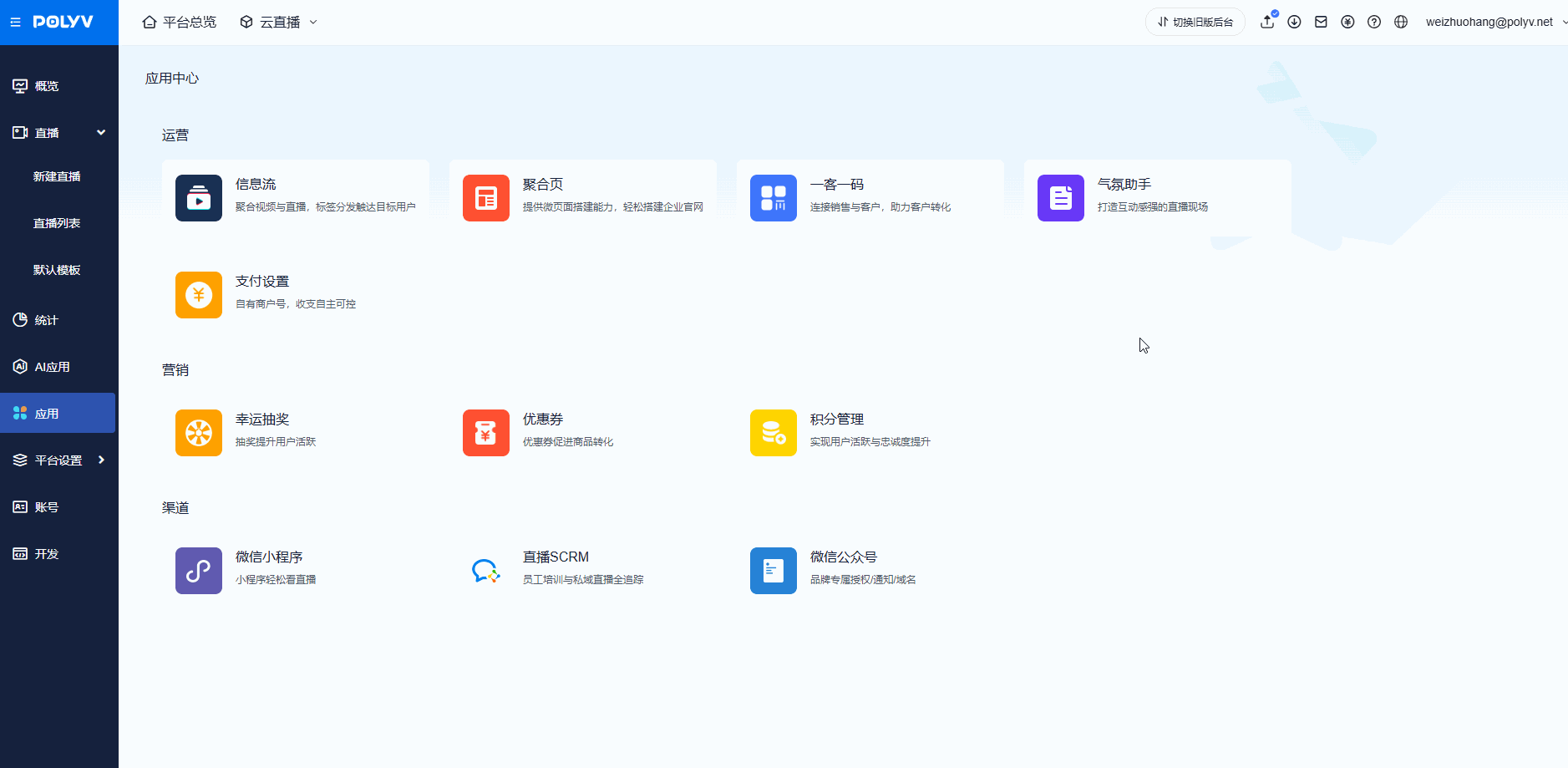Open the yen billing icon
The width and height of the screenshot is (1568, 768).
pos(1347,22)
